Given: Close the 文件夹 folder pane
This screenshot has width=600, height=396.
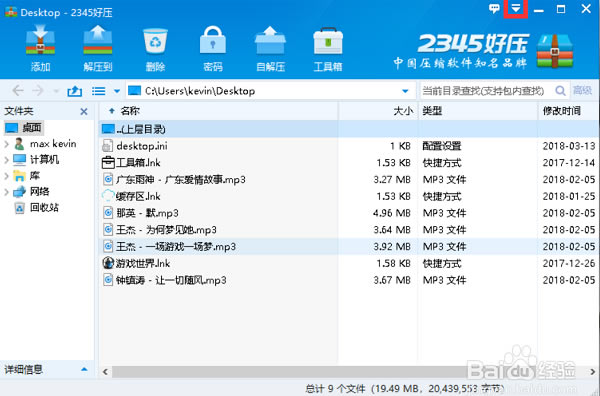Looking at the screenshot, I should (84, 111).
